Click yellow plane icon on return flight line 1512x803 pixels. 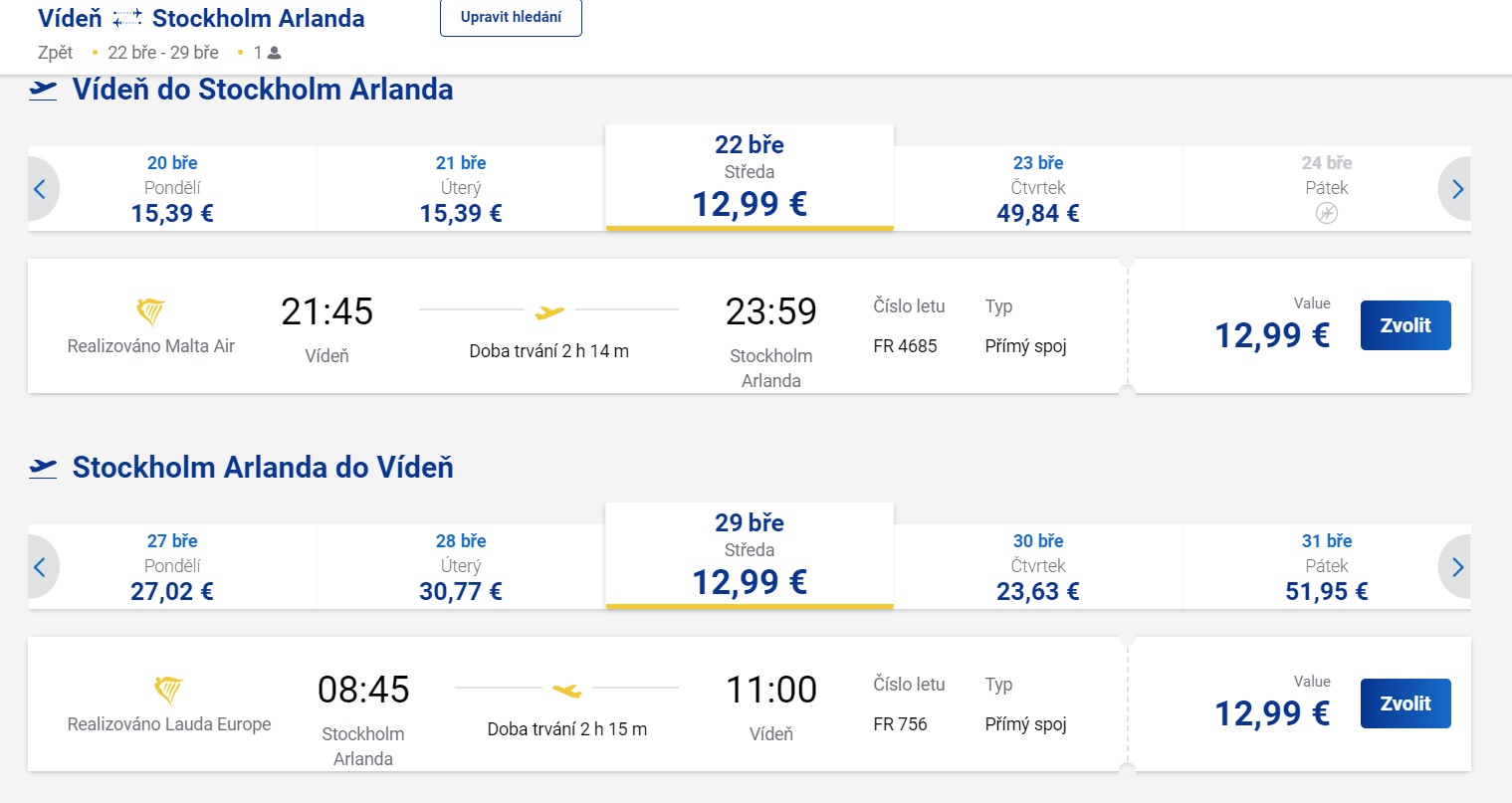coord(566,690)
